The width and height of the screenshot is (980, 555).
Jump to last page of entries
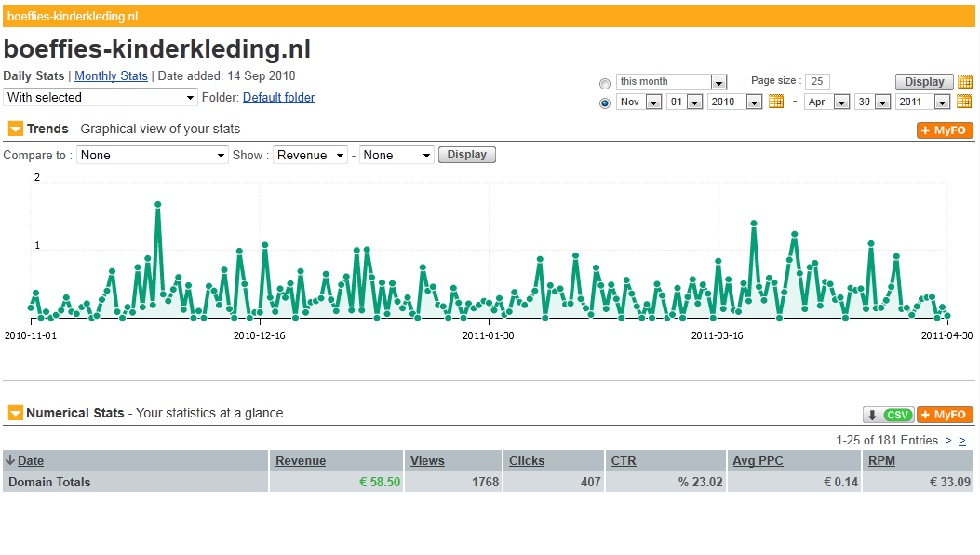point(962,441)
